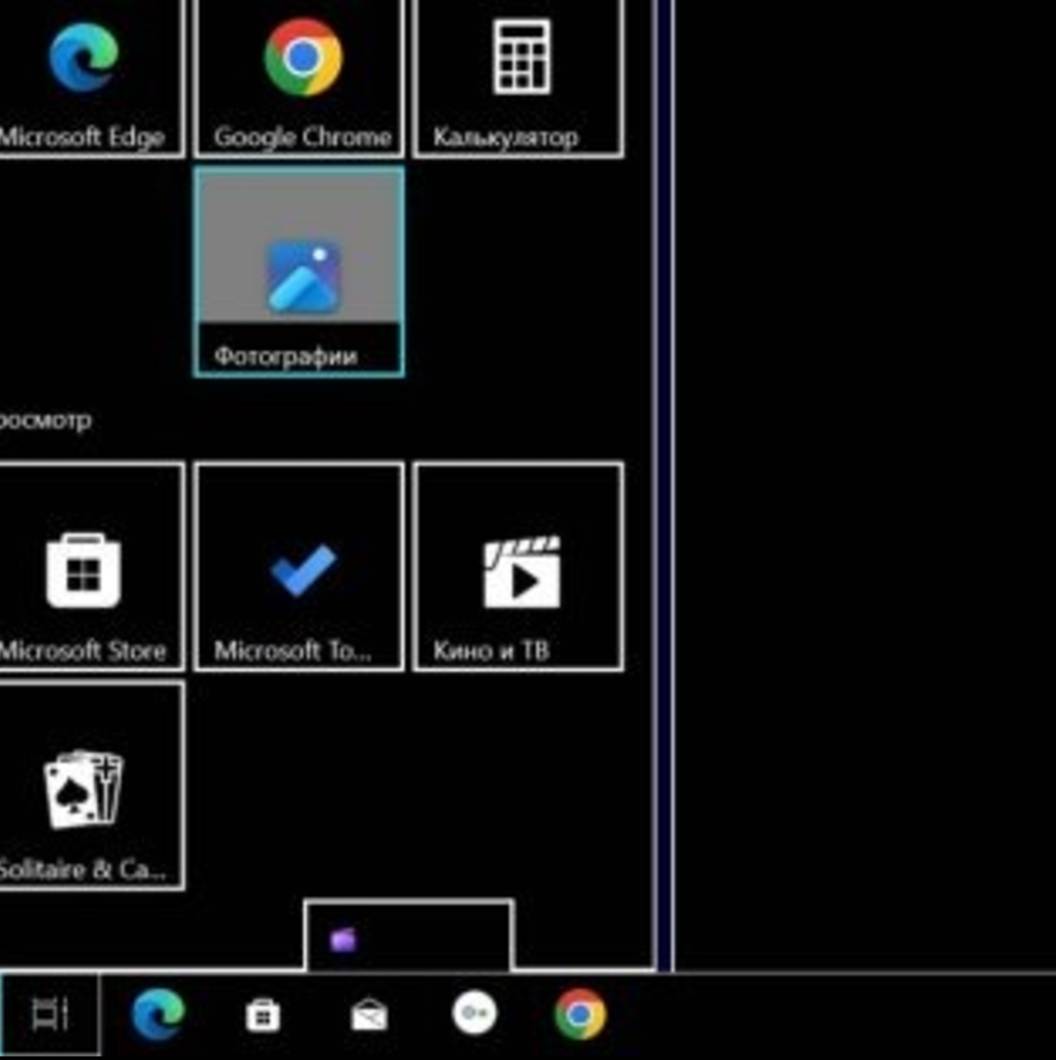This screenshot has height=1060, width=1056.
Task: Launch the Microsoft To... checkmark tile
Action: click(x=299, y=567)
